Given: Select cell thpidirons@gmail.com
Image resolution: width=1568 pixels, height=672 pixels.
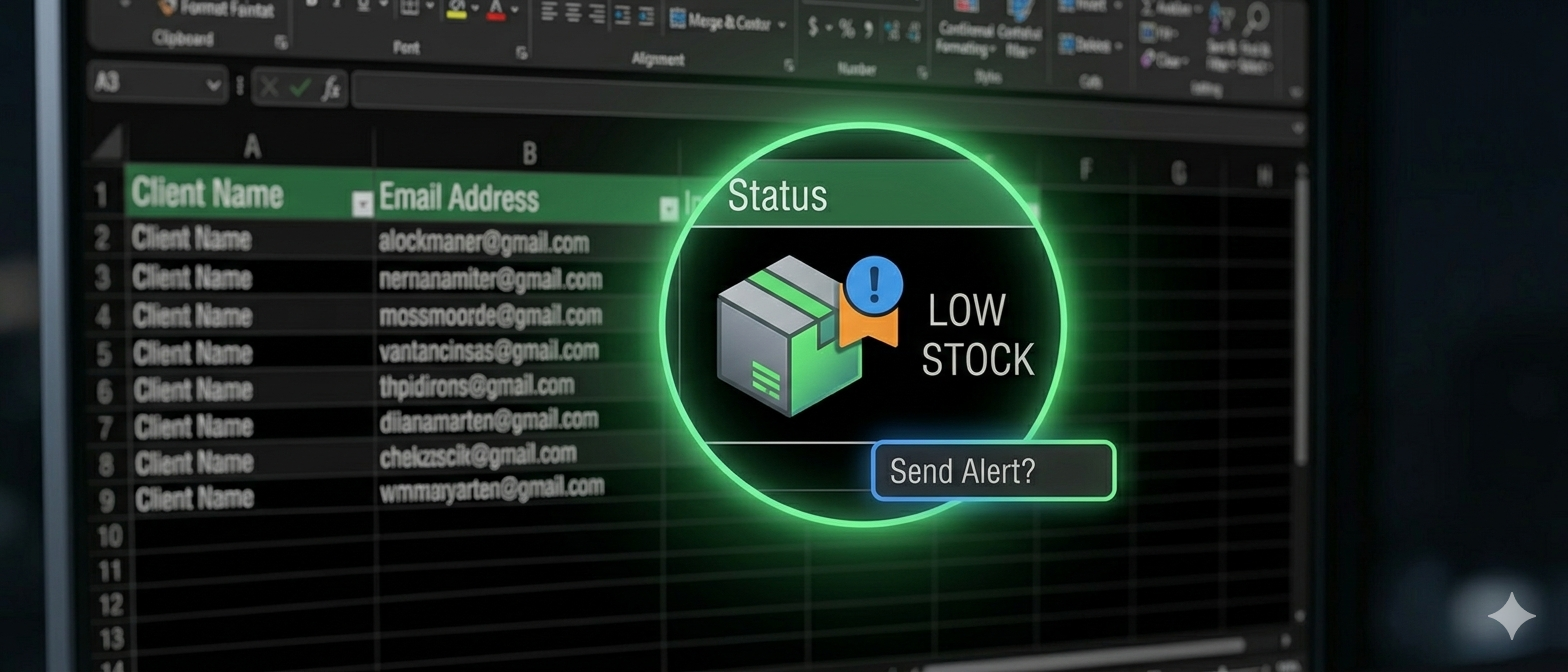Looking at the screenshot, I should pos(520,386).
